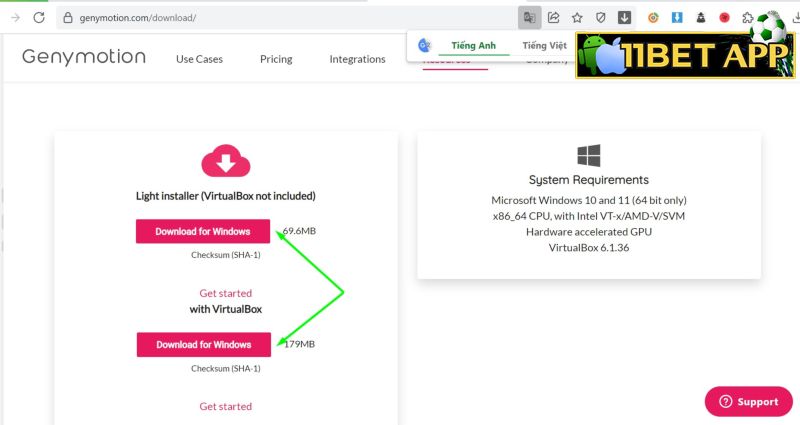Open the blue download manager extension icon
Image resolution: width=800 pixels, height=425 pixels.
(x=677, y=18)
